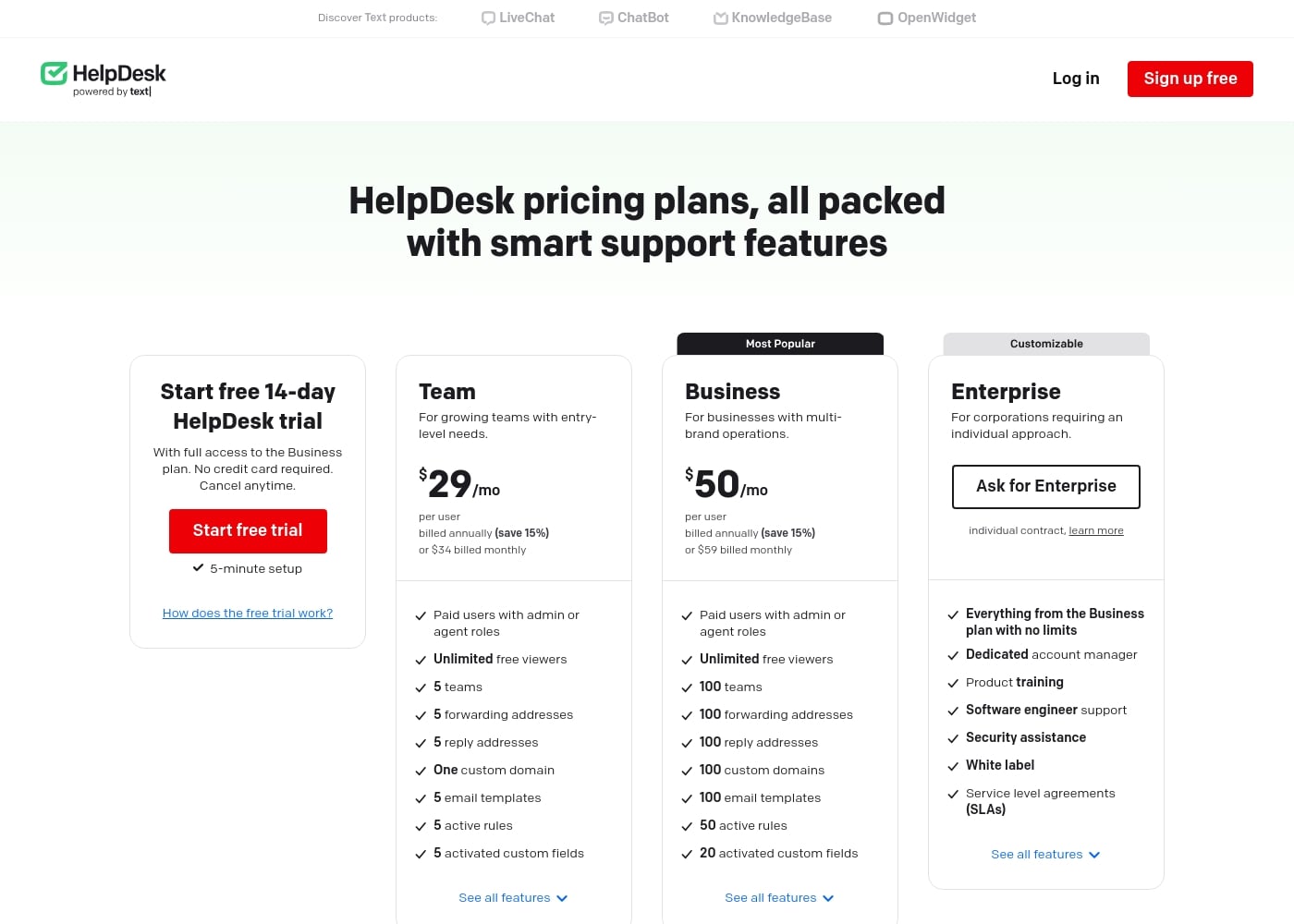Open the Log in page
The image size is (1294, 924).
(x=1075, y=79)
